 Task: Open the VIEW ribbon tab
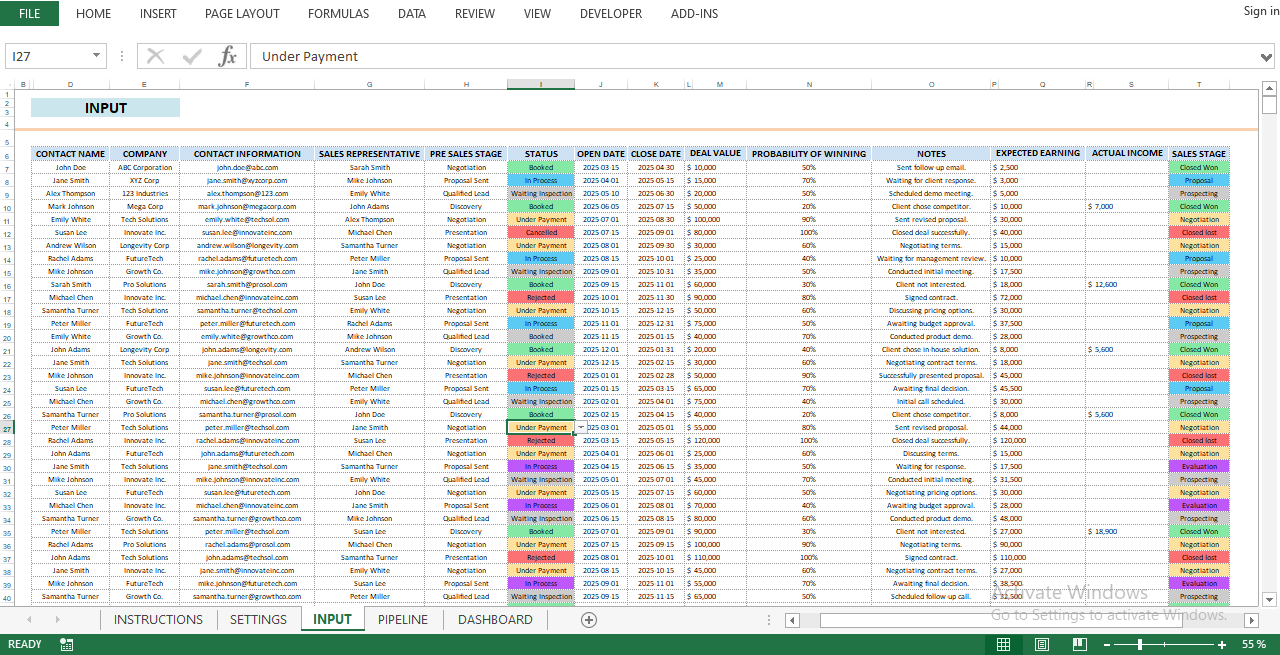coord(537,13)
